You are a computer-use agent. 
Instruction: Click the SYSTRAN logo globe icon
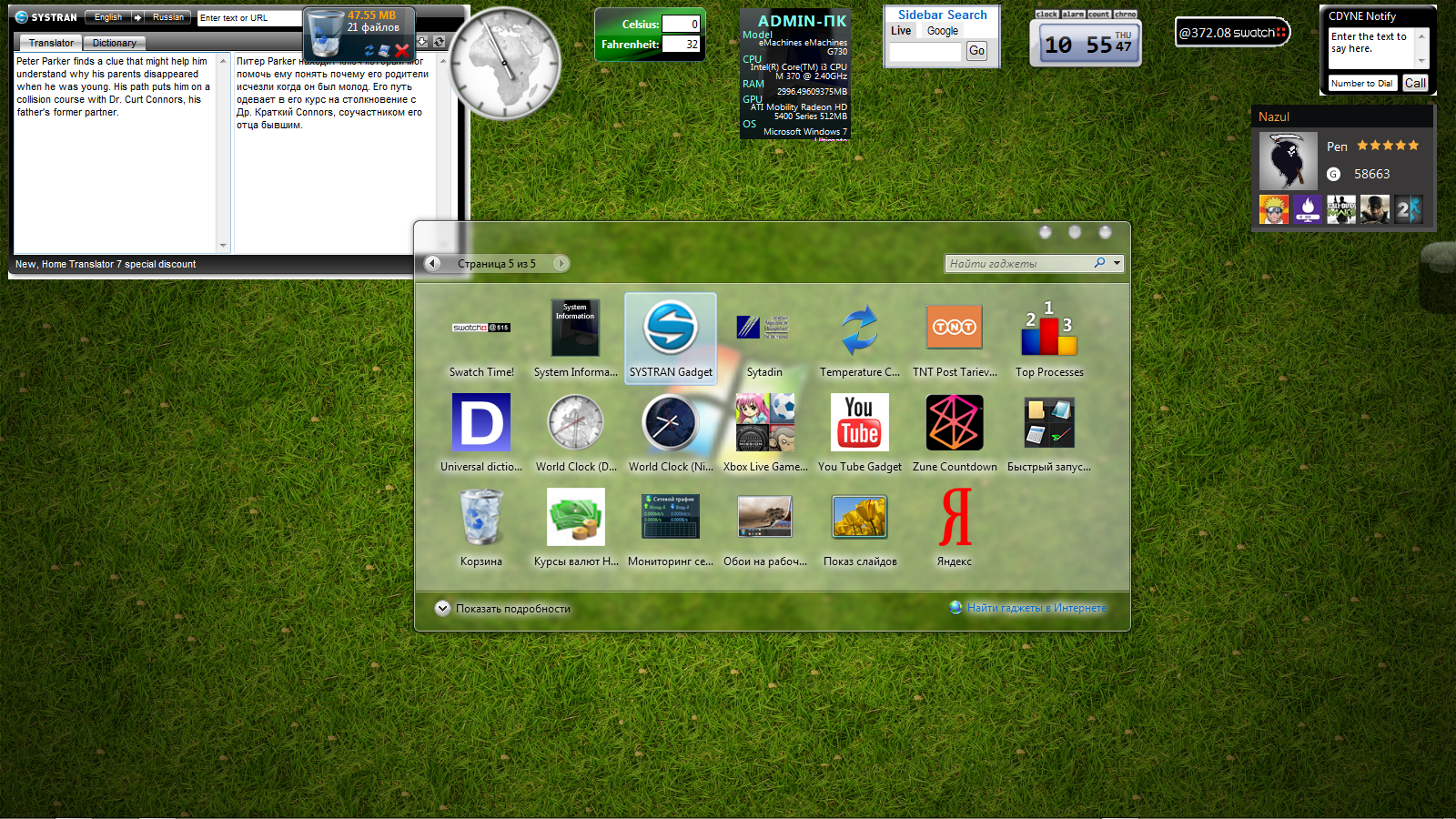click(21, 16)
